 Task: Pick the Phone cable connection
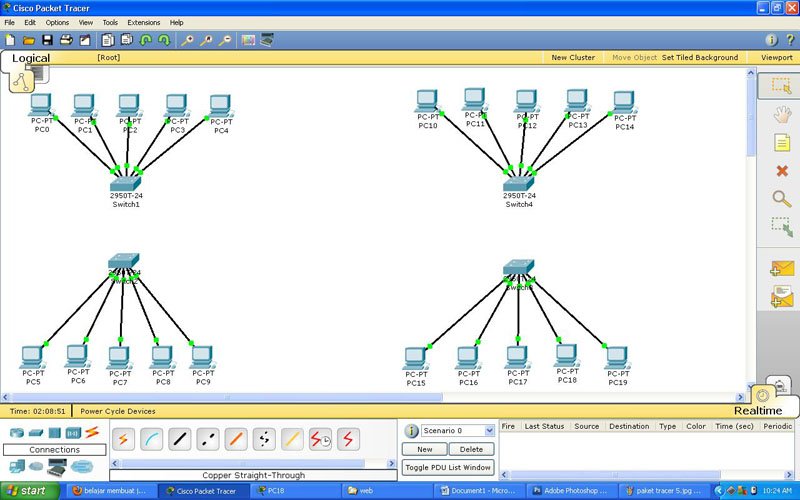tap(264, 439)
